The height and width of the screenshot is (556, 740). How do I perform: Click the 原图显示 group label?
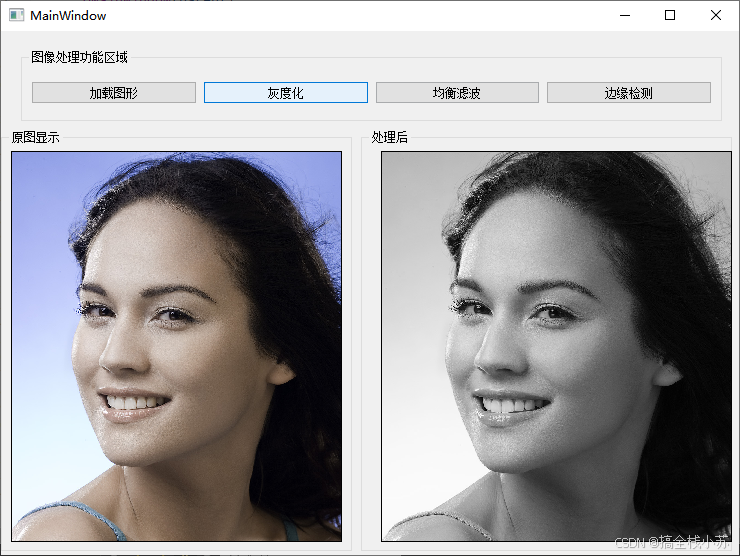pos(35,137)
